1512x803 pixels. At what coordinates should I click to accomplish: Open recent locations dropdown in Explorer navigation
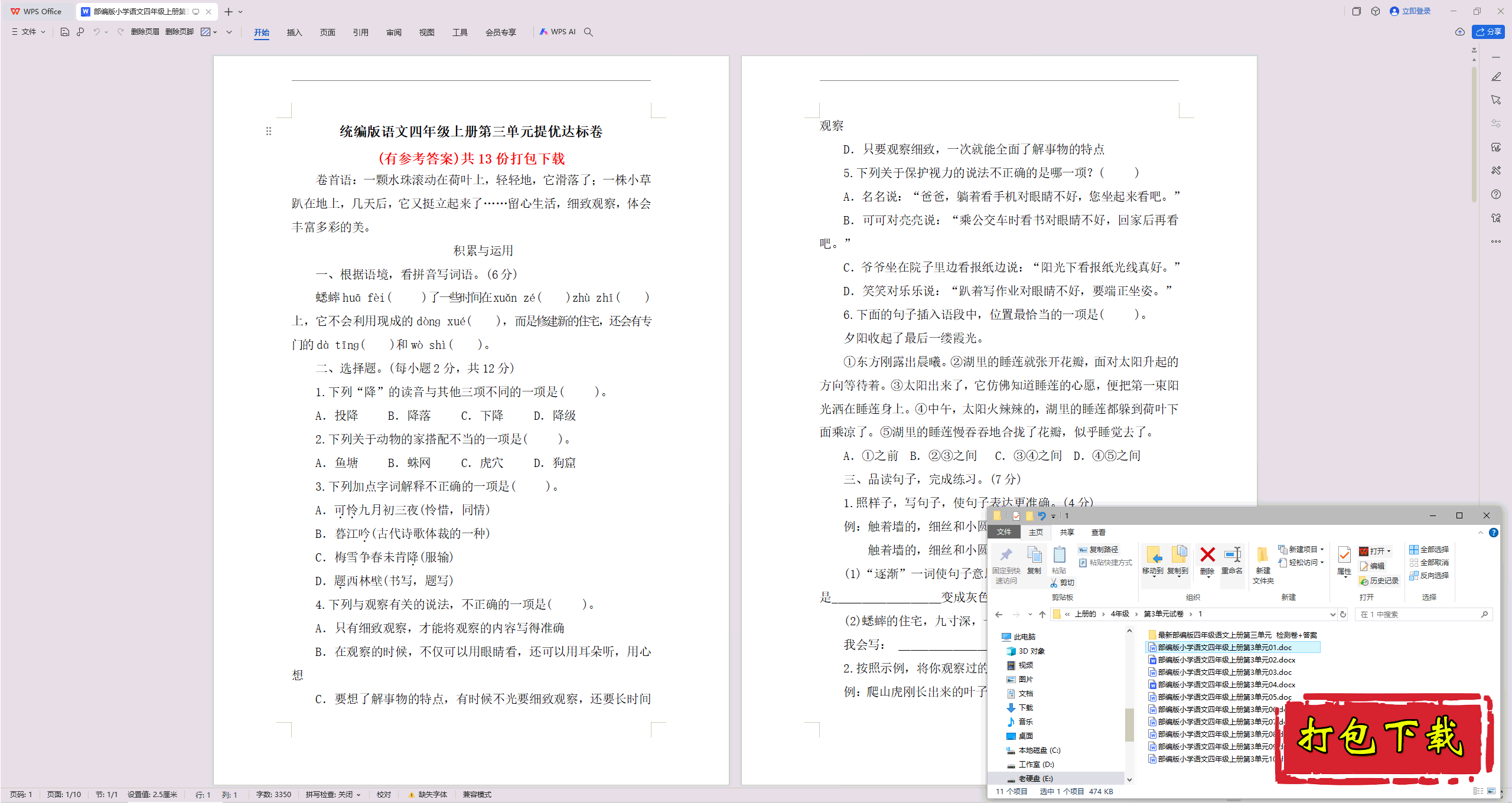pyautogui.click(x=1030, y=615)
